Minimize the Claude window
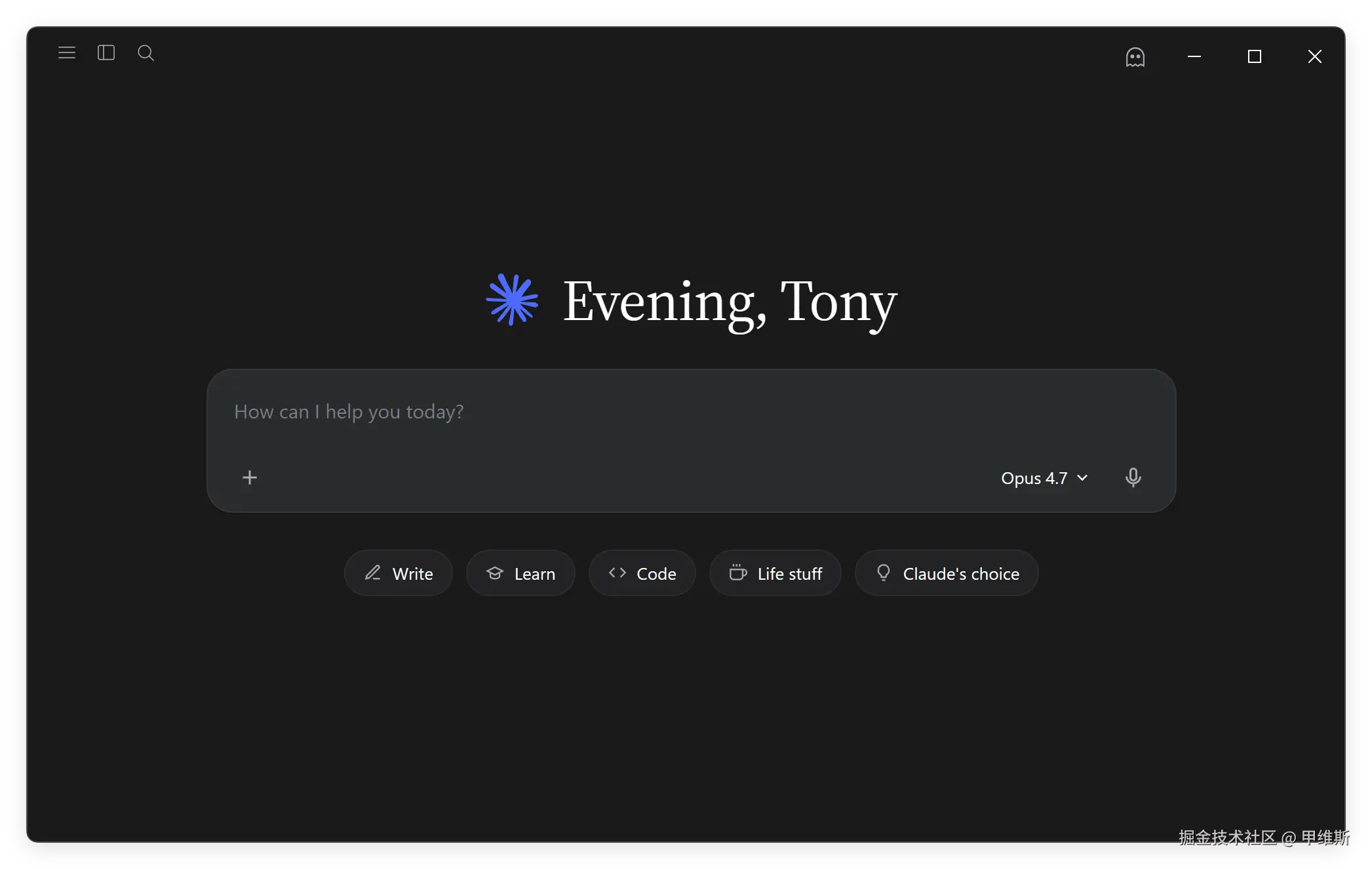 1194,56
